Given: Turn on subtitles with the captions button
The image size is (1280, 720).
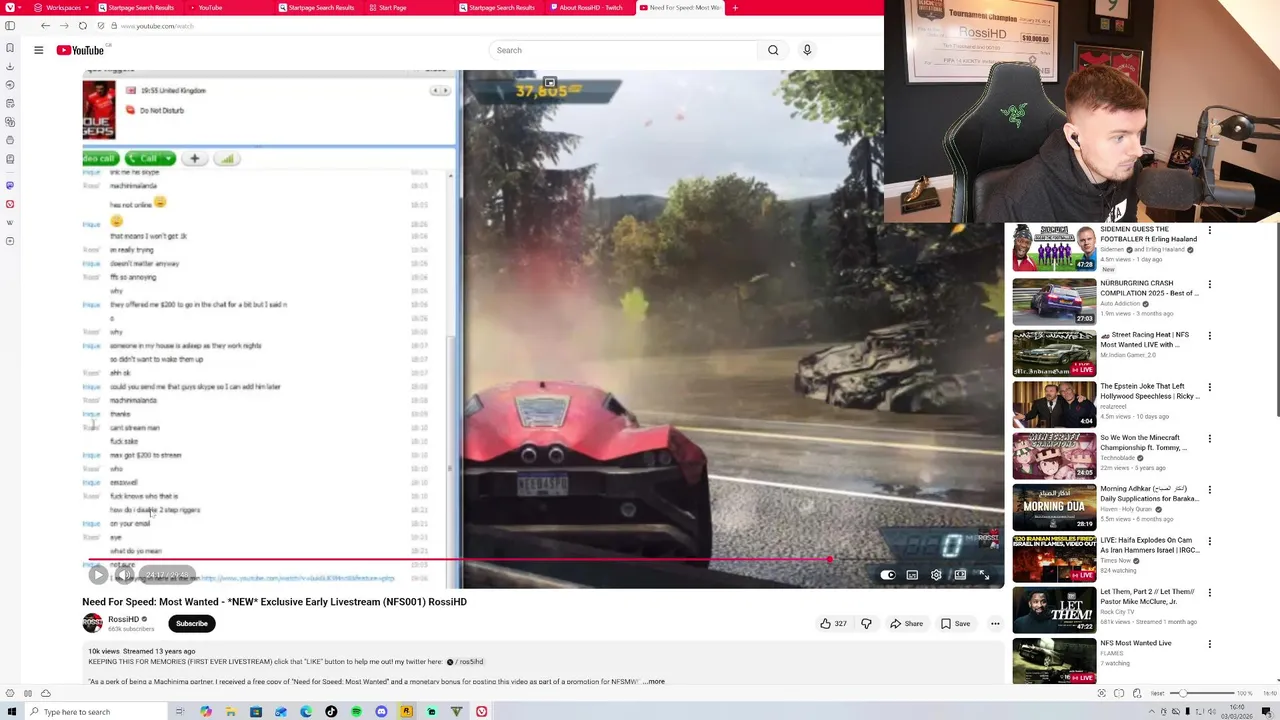Looking at the screenshot, I should pyautogui.click(x=912, y=575).
